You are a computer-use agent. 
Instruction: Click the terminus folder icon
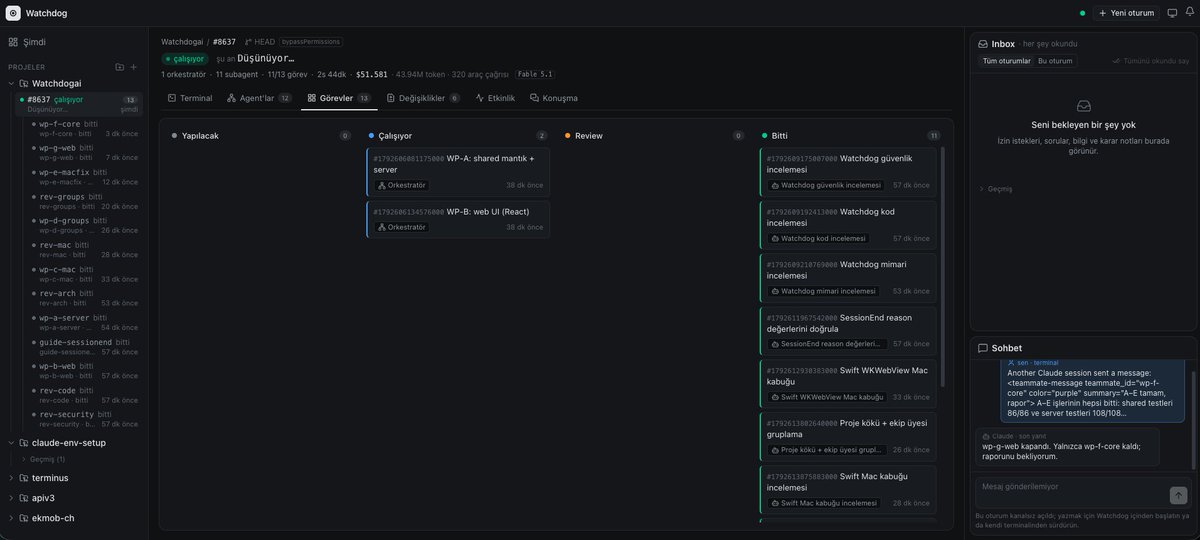point(24,478)
